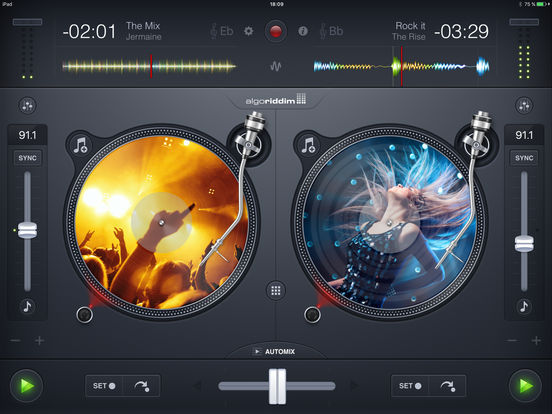This screenshot has width=552, height=414.
Task: Add a track to the right turntable
Action: [x=309, y=145]
